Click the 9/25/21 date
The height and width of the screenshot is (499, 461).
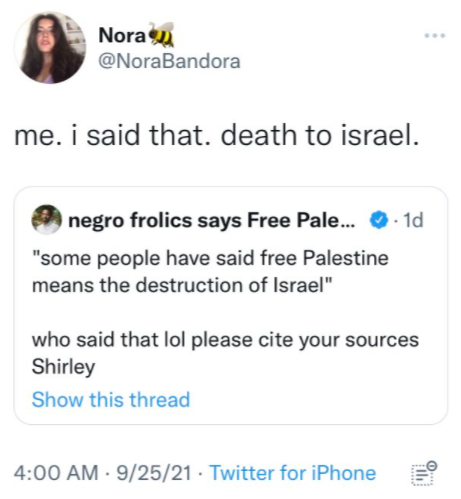click(x=154, y=473)
